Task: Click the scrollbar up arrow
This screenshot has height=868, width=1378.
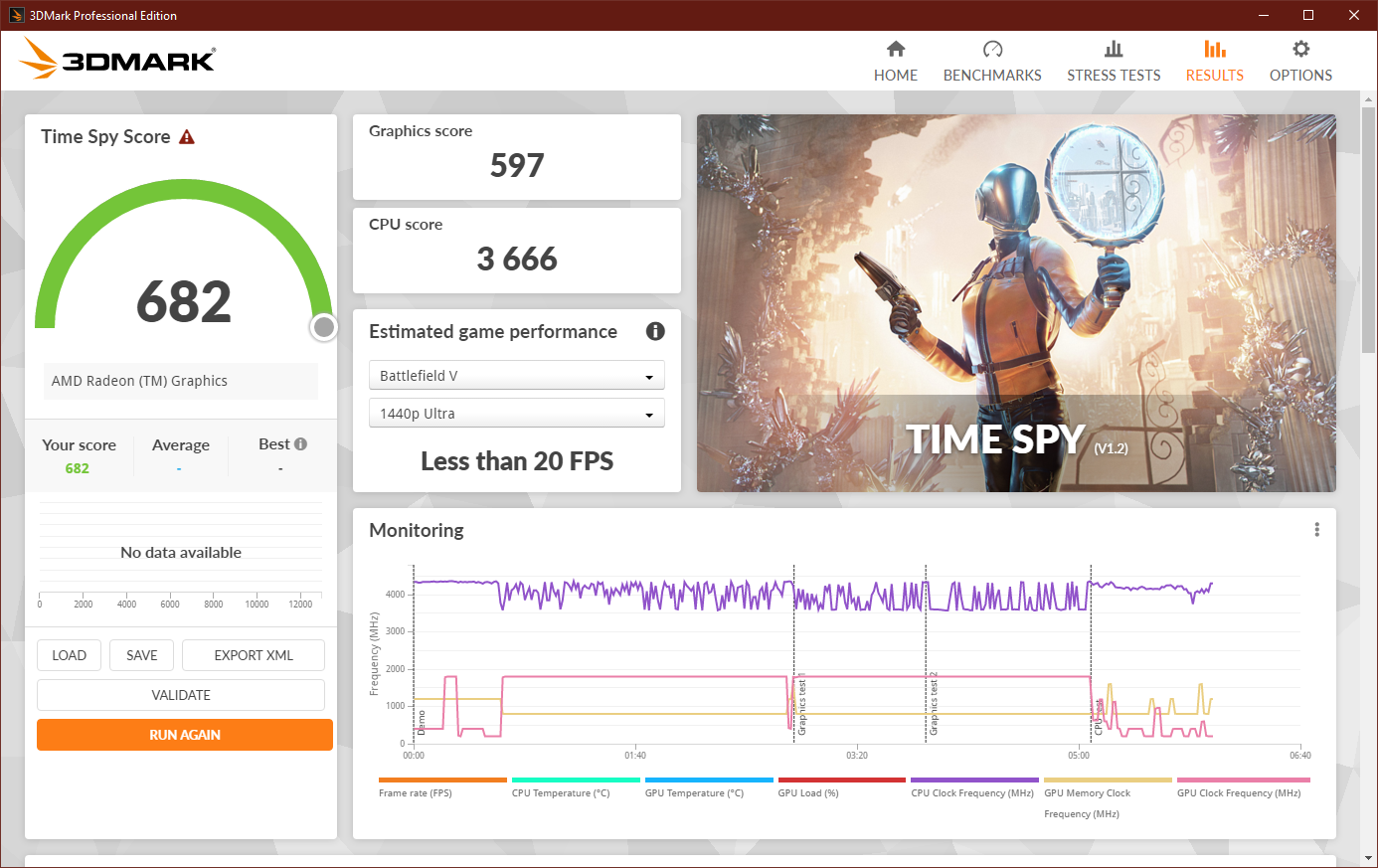Action: 1369,99
